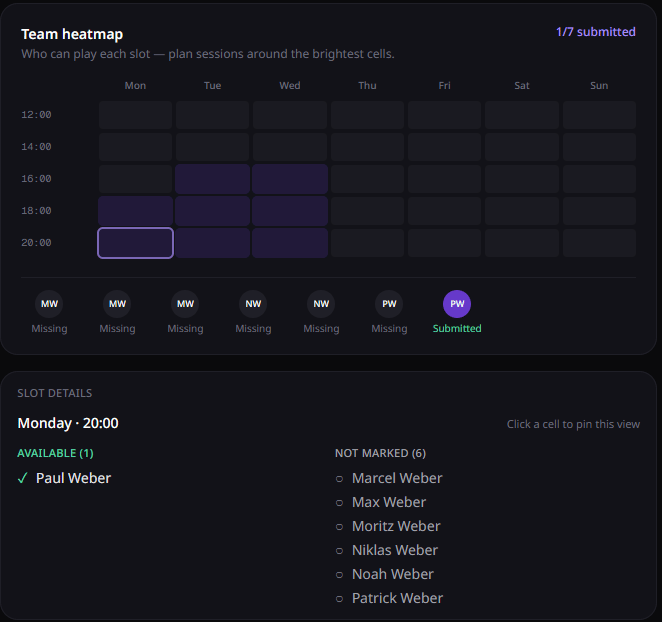Select the Saturday 20:00 heatmap cell
The width and height of the screenshot is (662, 622).
[x=522, y=243]
